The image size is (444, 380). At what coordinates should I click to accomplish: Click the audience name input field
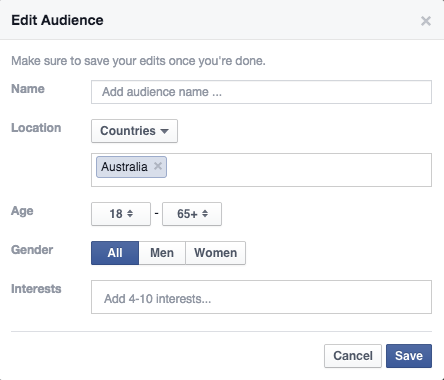[261, 92]
